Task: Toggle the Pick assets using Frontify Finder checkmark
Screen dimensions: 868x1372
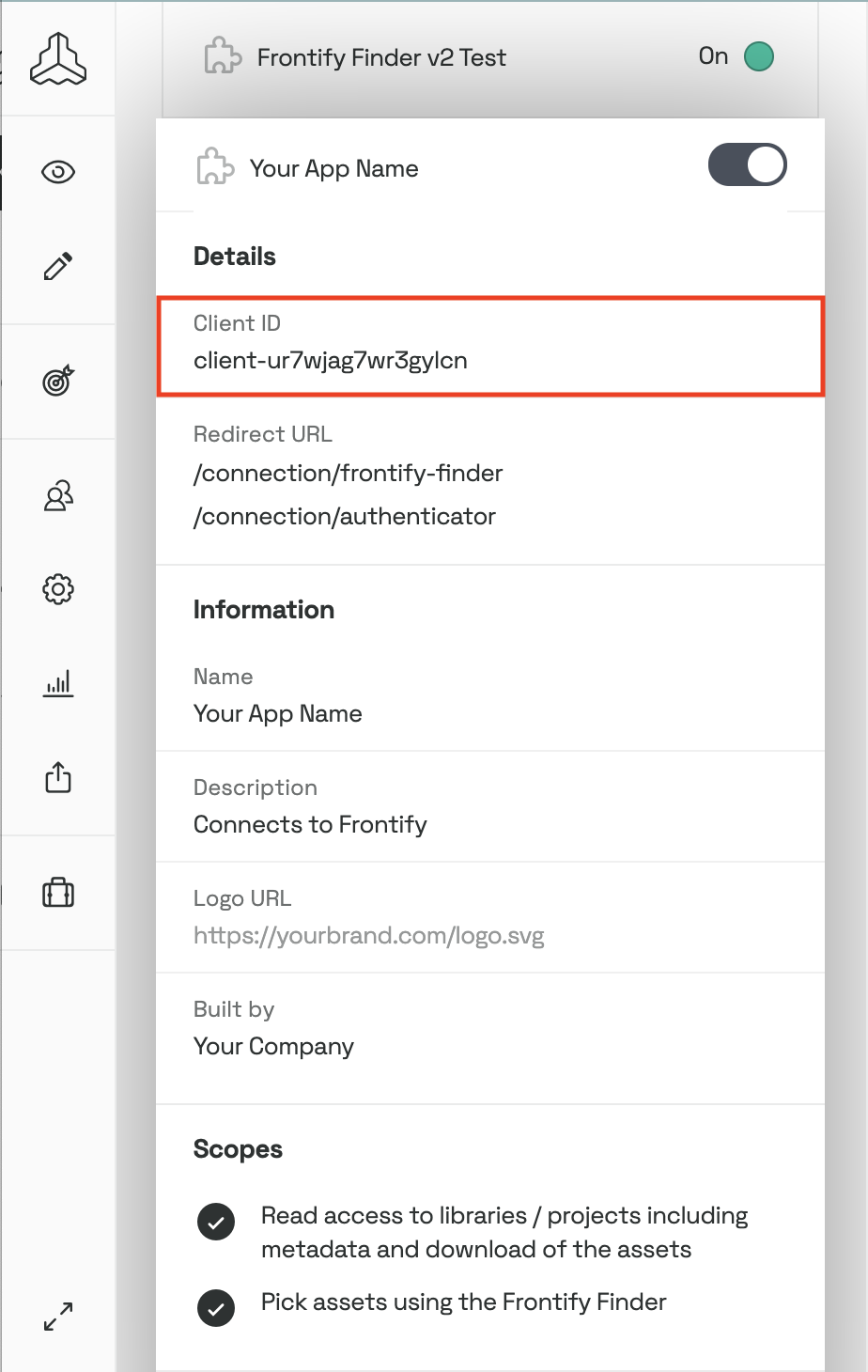Action: (x=216, y=1309)
